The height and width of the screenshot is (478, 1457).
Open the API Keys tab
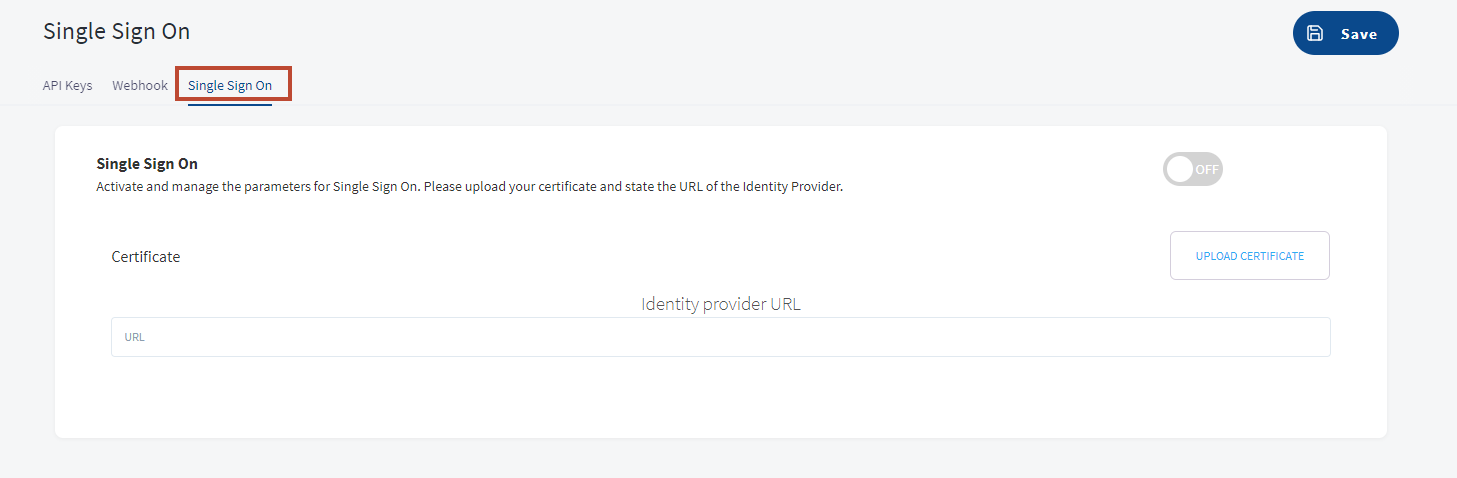pos(67,85)
